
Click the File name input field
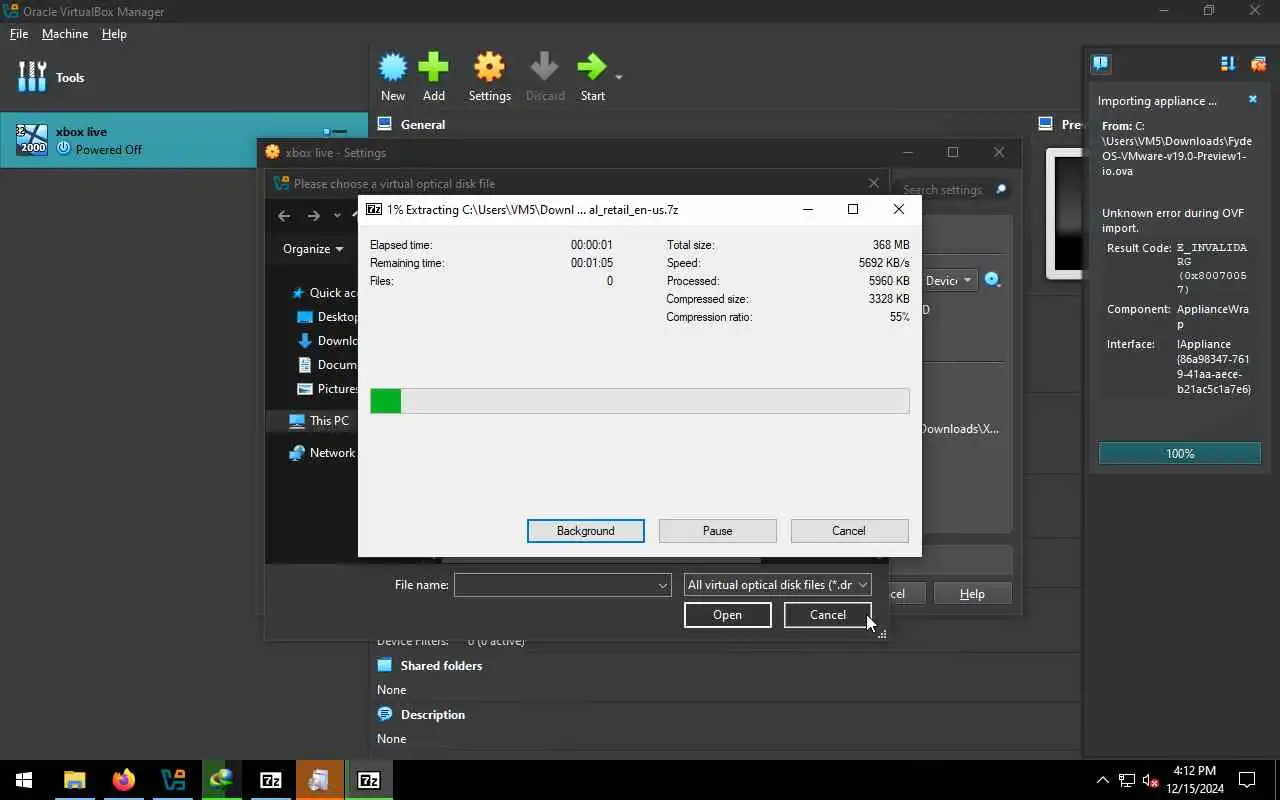554,585
